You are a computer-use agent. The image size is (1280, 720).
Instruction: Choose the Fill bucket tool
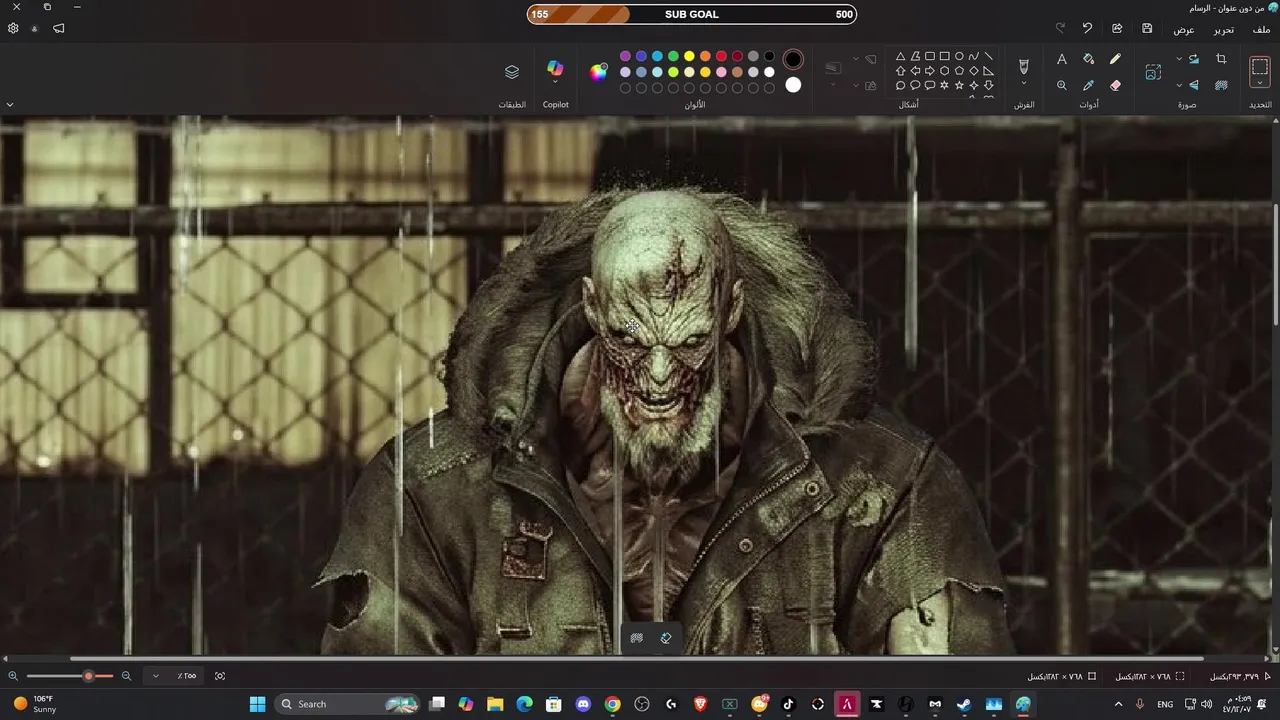coord(1089,59)
